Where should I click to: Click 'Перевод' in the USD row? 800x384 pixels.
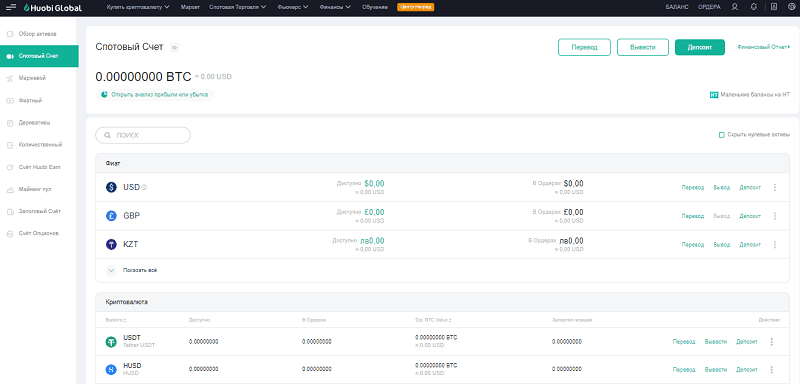(692, 188)
